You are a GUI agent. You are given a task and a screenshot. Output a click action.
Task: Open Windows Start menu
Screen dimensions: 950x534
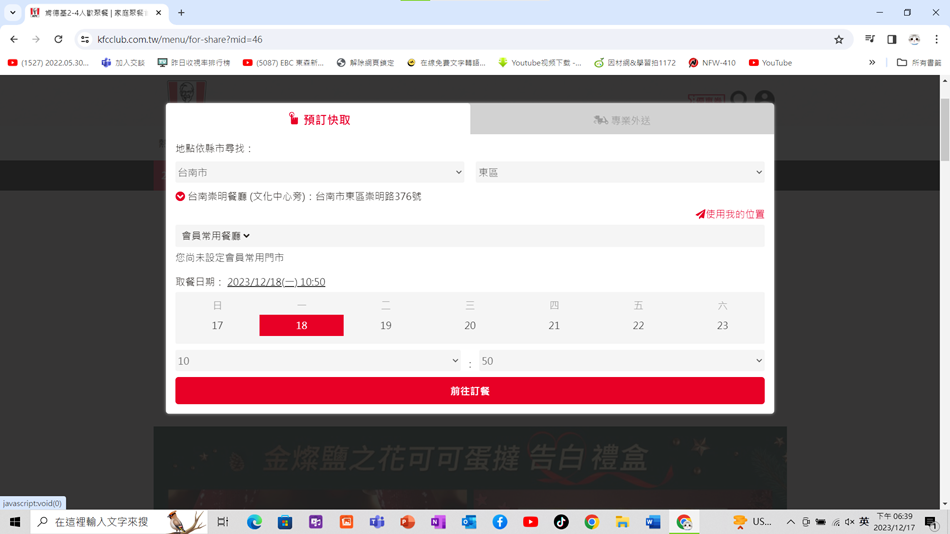coord(15,522)
